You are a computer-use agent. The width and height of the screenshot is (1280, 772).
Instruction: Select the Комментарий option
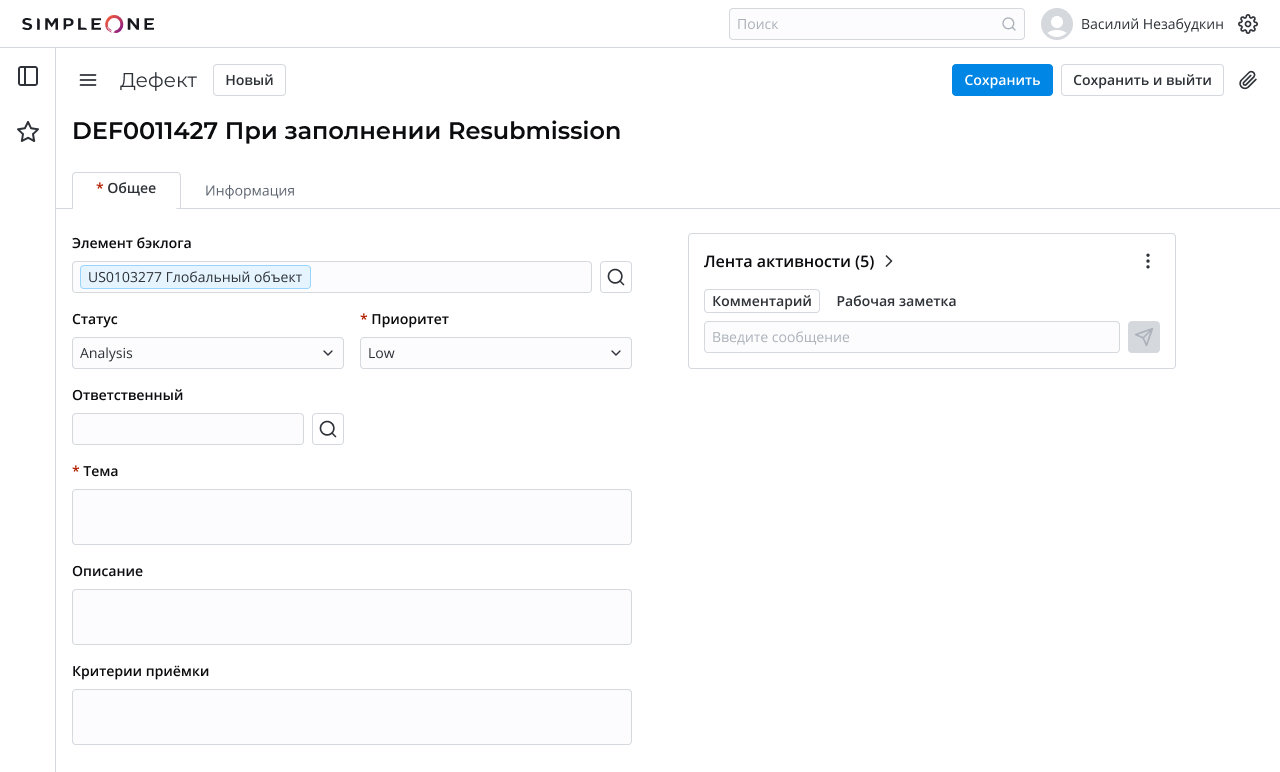(x=762, y=301)
